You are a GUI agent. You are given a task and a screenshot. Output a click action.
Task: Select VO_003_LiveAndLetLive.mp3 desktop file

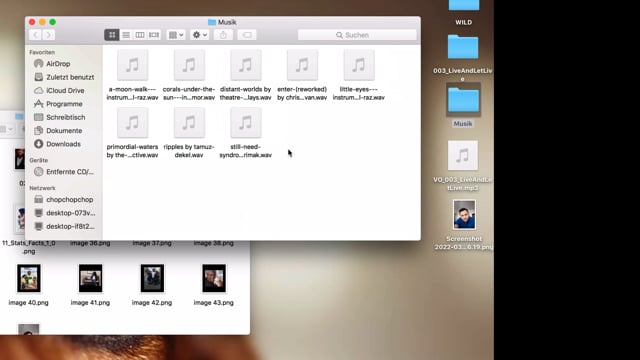[462, 156]
